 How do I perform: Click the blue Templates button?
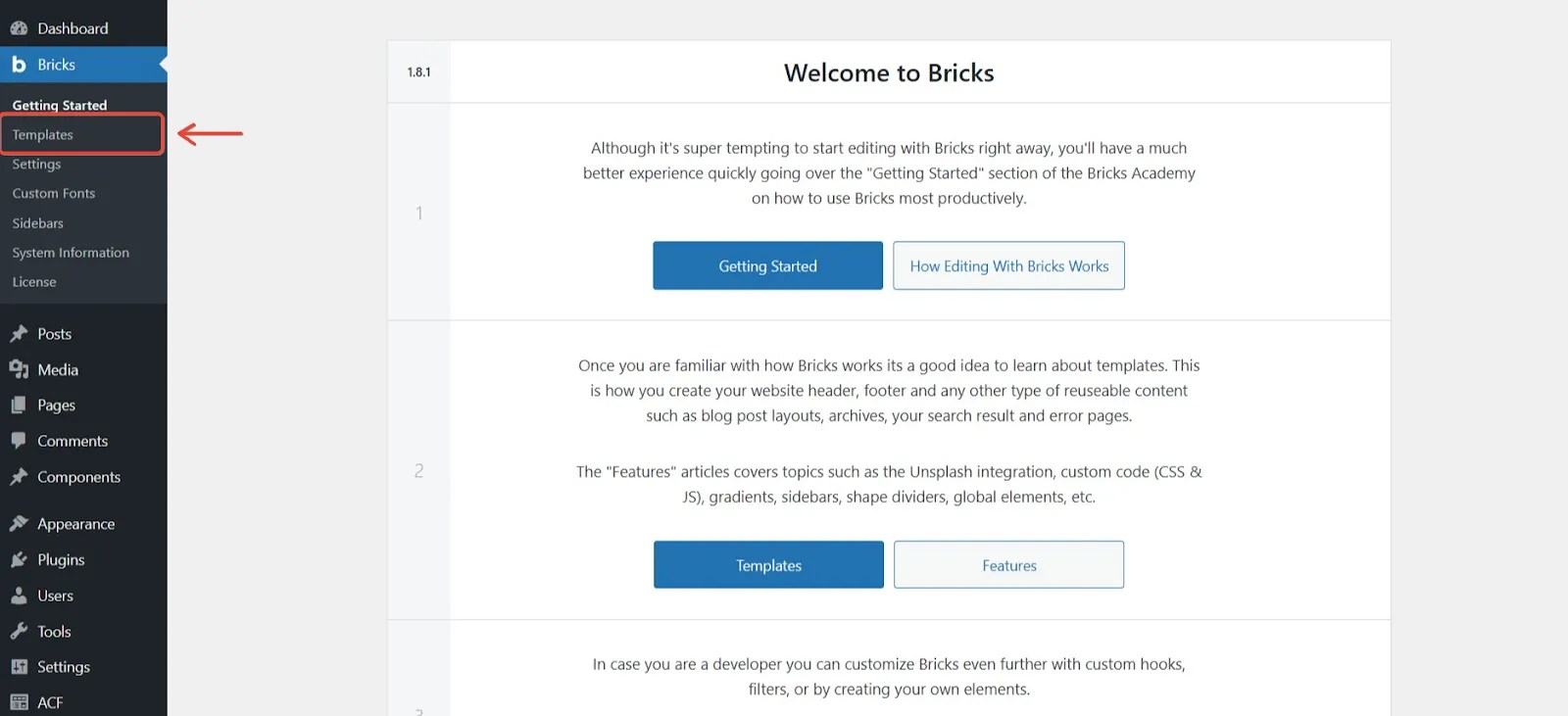(x=768, y=565)
